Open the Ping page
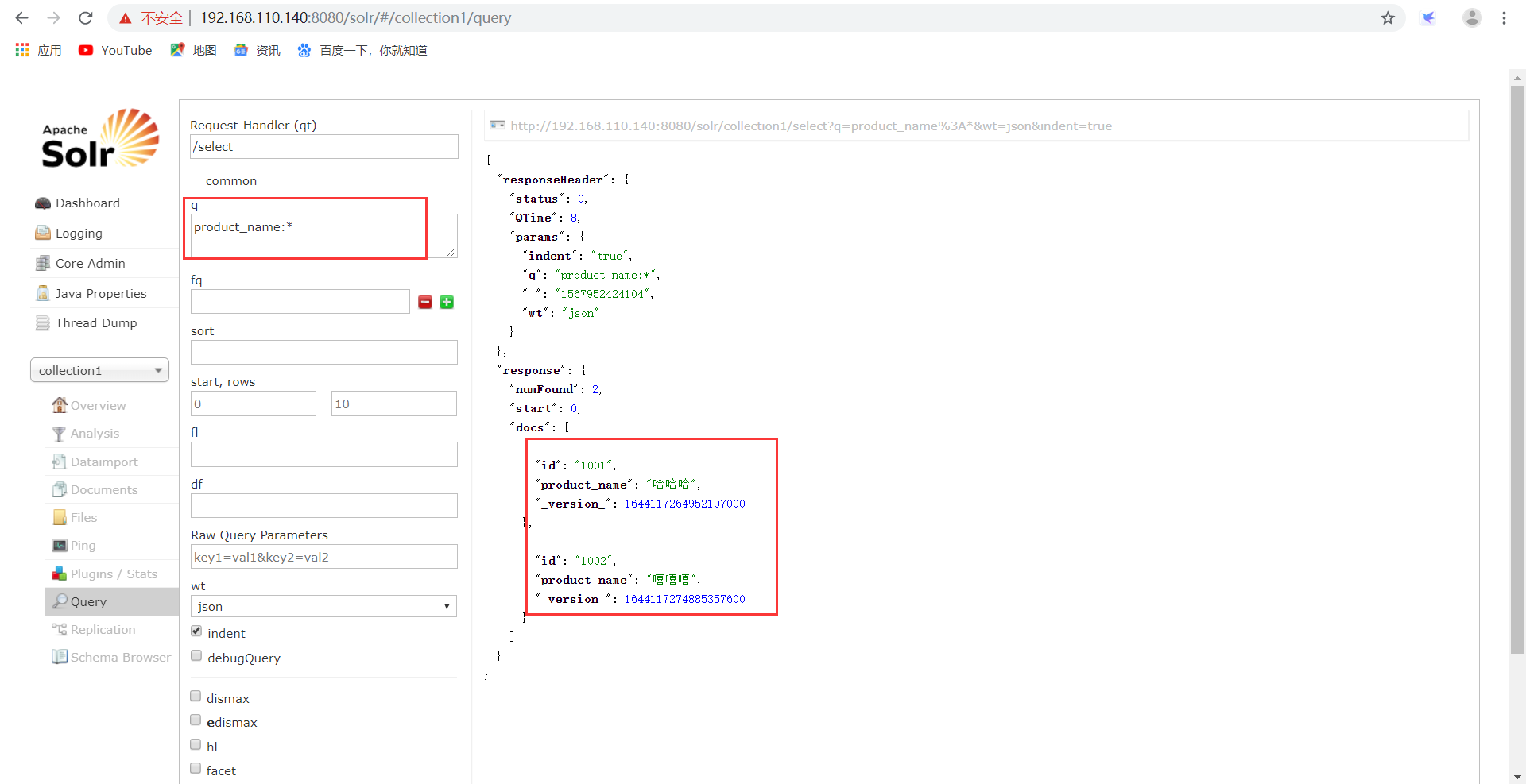 coord(83,545)
